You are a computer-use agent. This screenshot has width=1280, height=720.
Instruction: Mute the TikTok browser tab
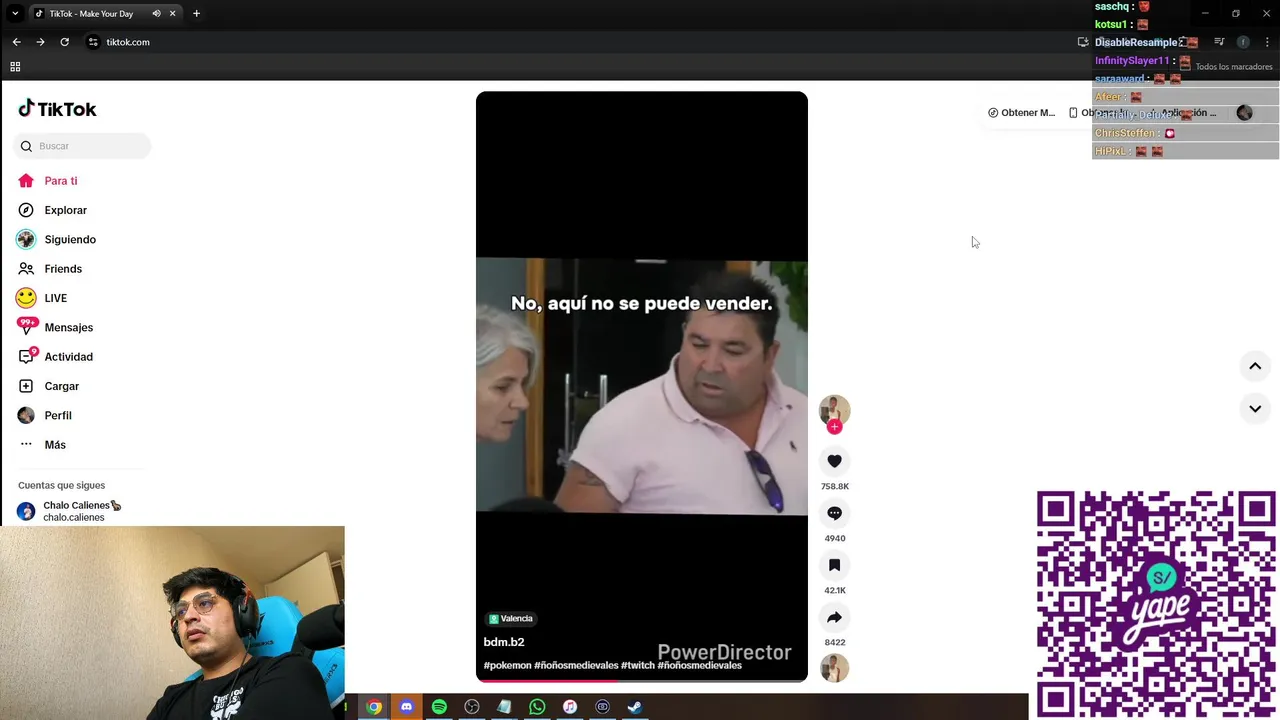click(x=156, y=14)
